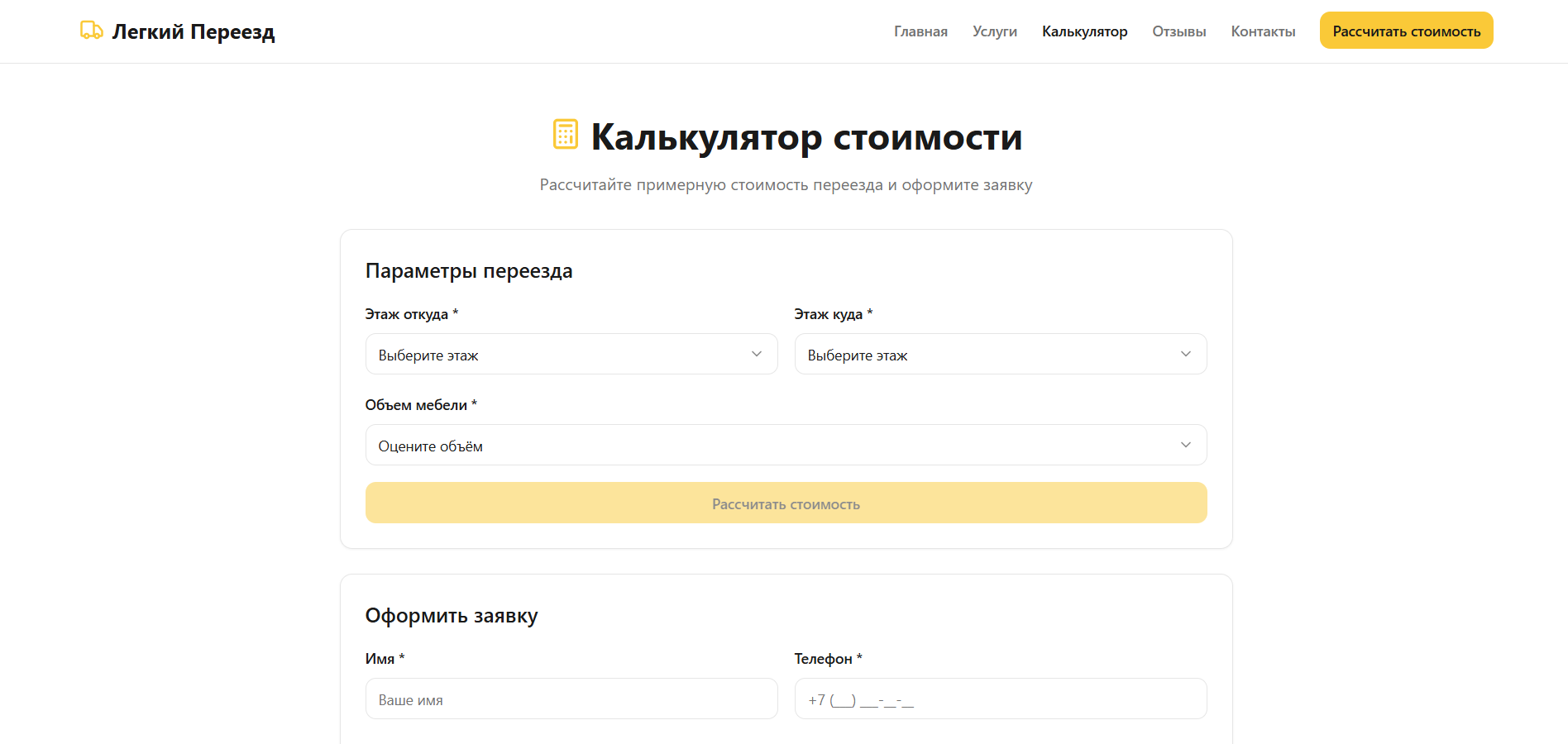Click the 'Легкий Переезд' site name link
Image resolution: width=1568 pixels, height=744 pixels.
point(194,31)
